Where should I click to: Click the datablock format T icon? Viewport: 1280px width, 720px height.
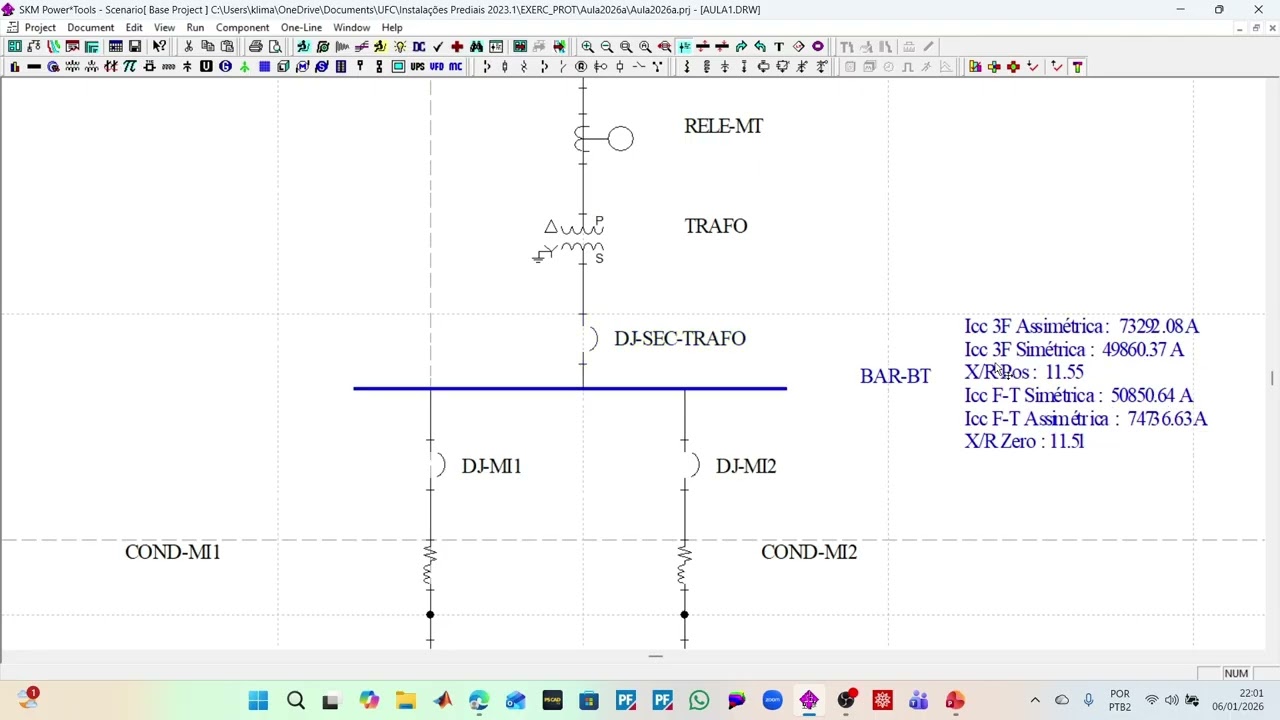(x=1077, y=66)
